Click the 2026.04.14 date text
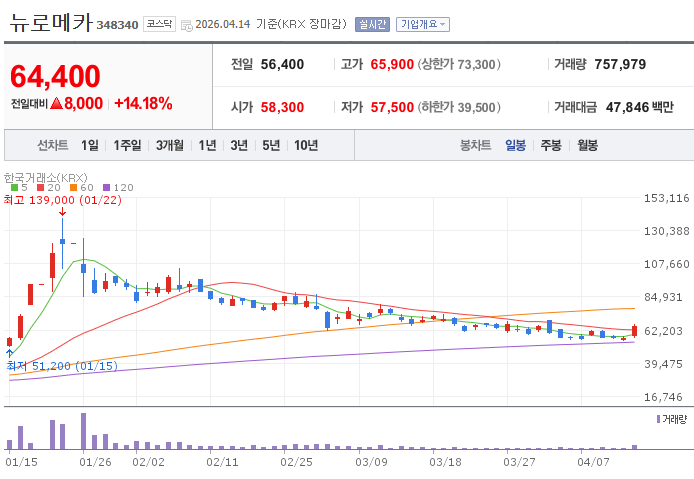This screenshot has width=694, height=479. pyautogui.click(x=223, y=24)
